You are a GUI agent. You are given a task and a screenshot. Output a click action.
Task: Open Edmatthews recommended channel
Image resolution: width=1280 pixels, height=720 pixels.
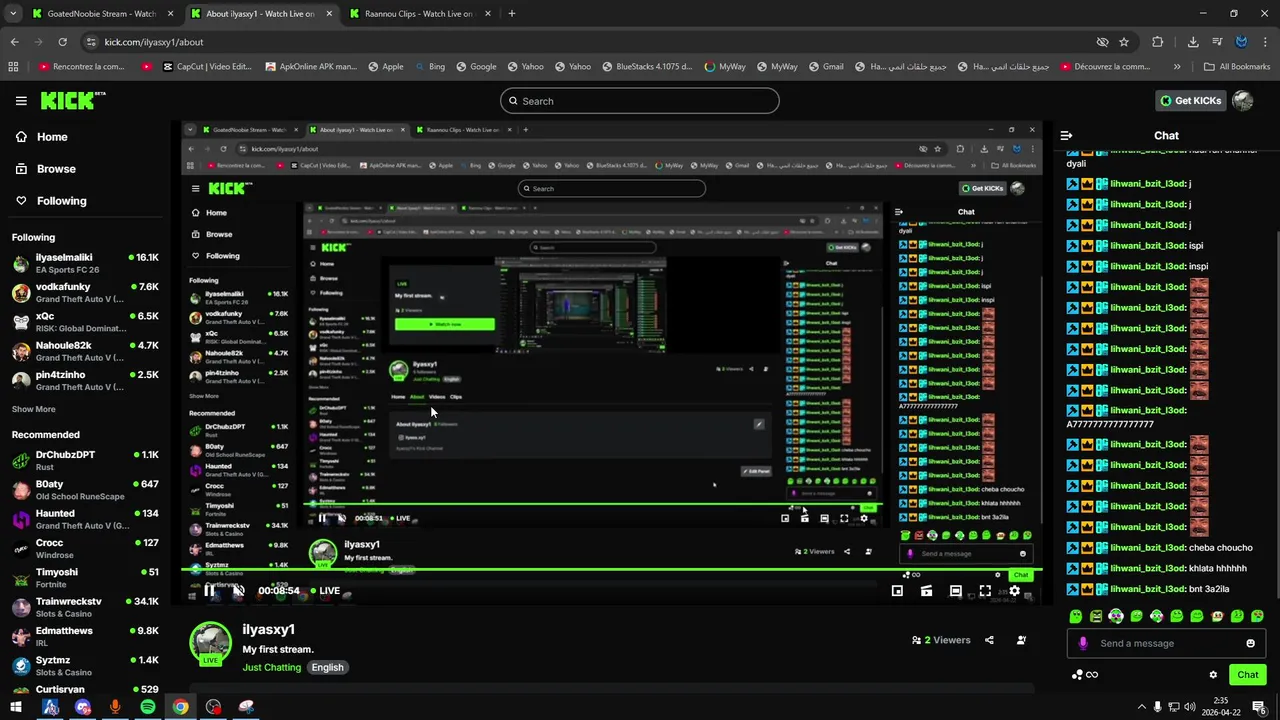pos(84,636)
